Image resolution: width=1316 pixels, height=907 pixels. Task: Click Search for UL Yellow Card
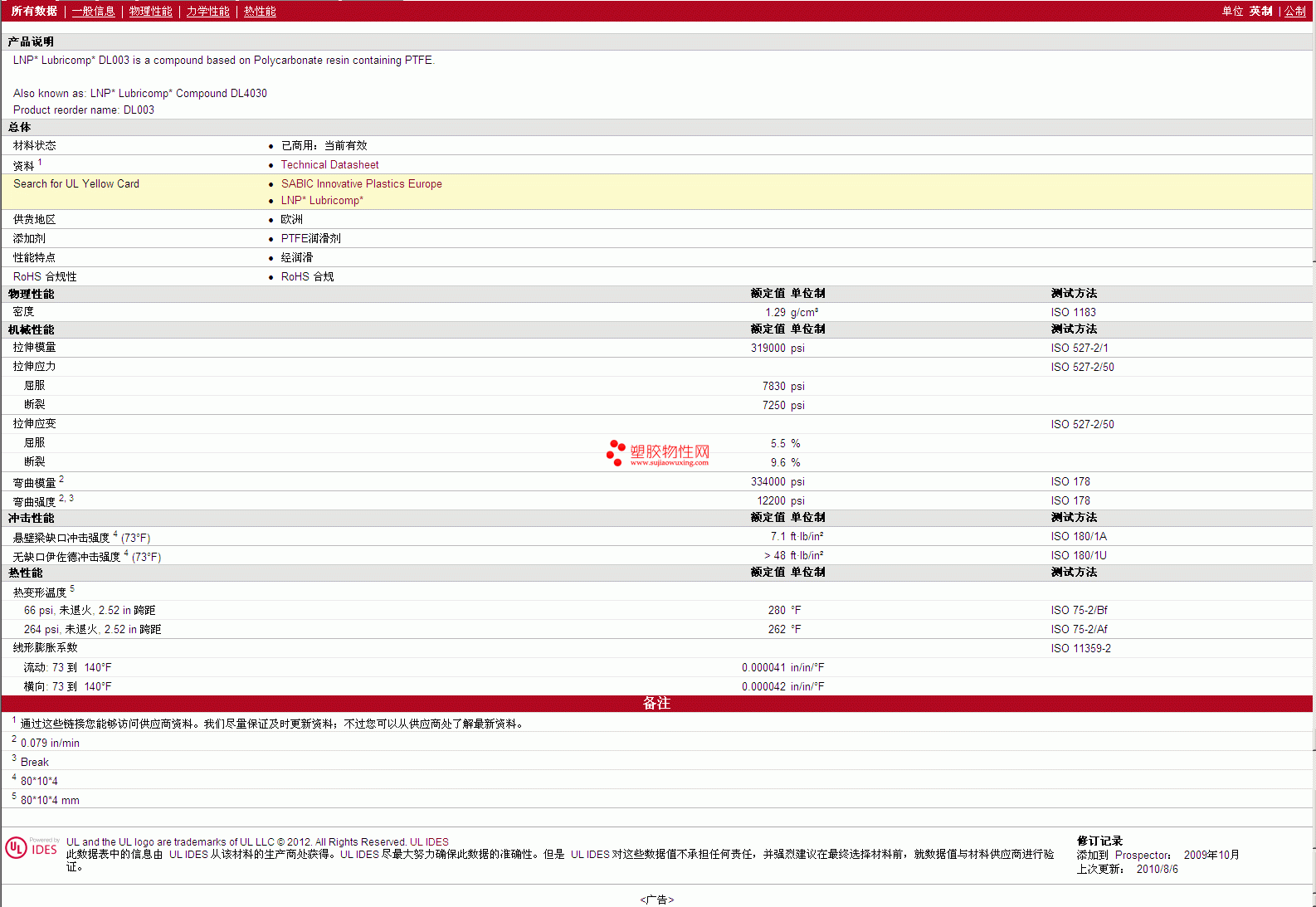pos(76,183)
